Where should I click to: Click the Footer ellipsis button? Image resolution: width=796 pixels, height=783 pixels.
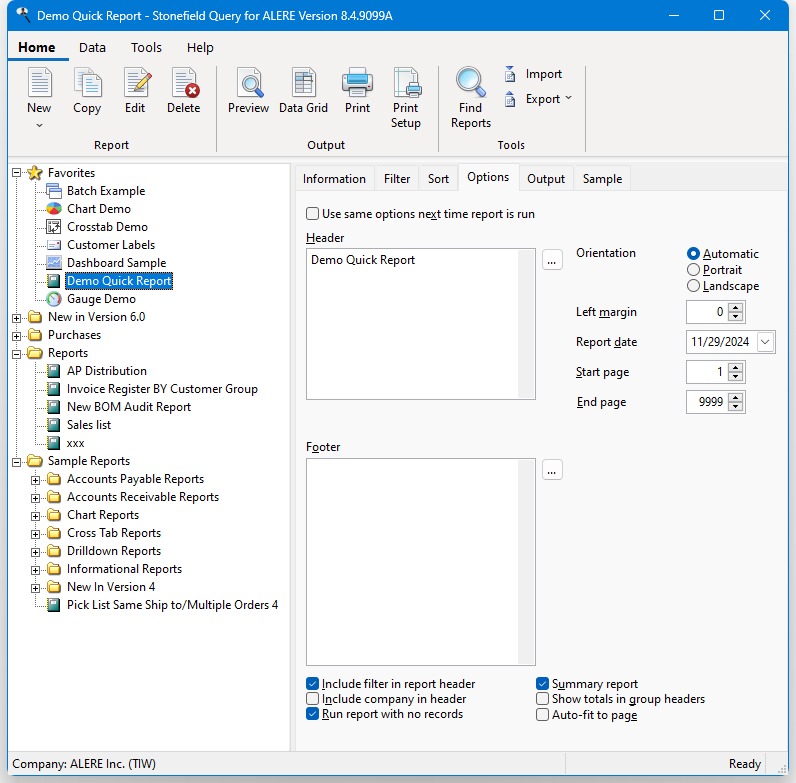tap(552, 470)
